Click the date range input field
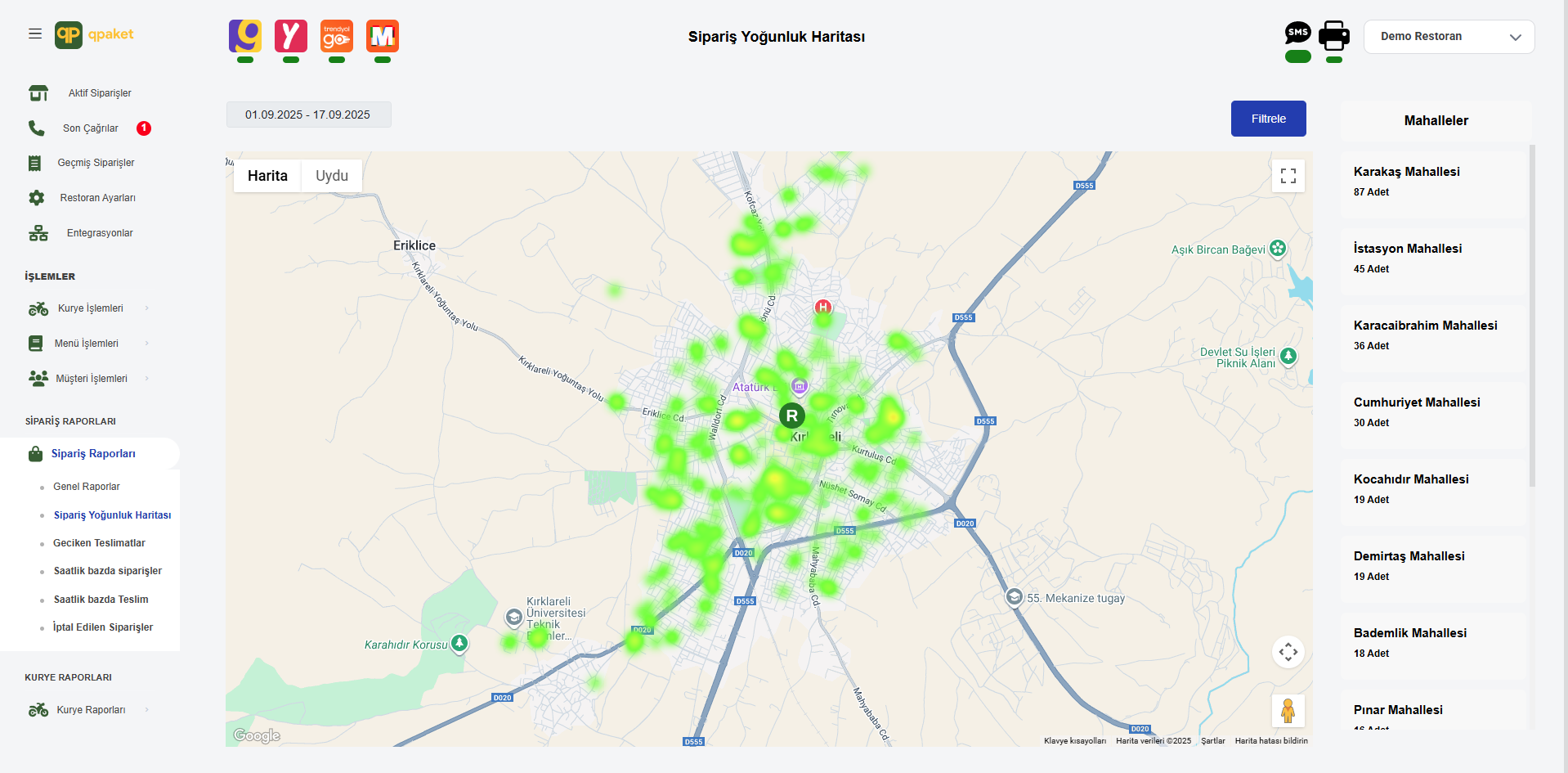The width and height of the screenshot is (1568, 773). tap(308, 115)
